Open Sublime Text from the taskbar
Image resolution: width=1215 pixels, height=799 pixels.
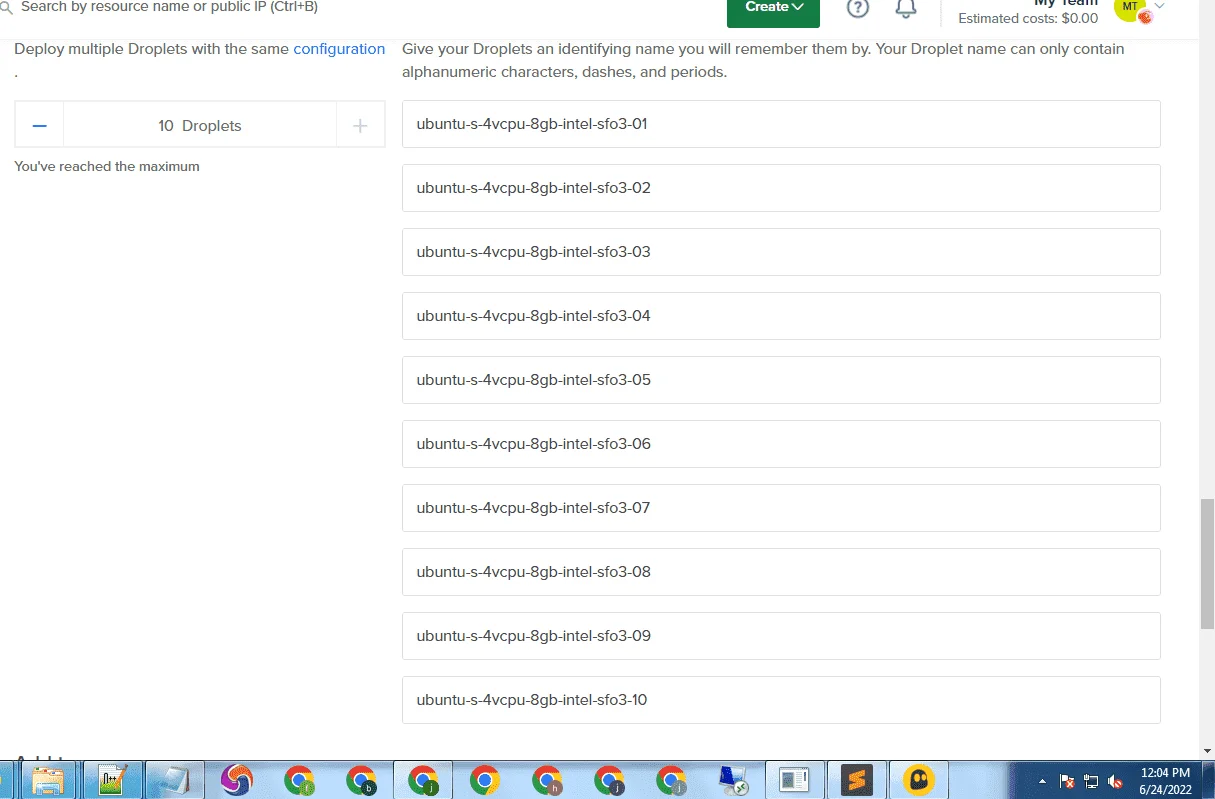coord(857,780)
